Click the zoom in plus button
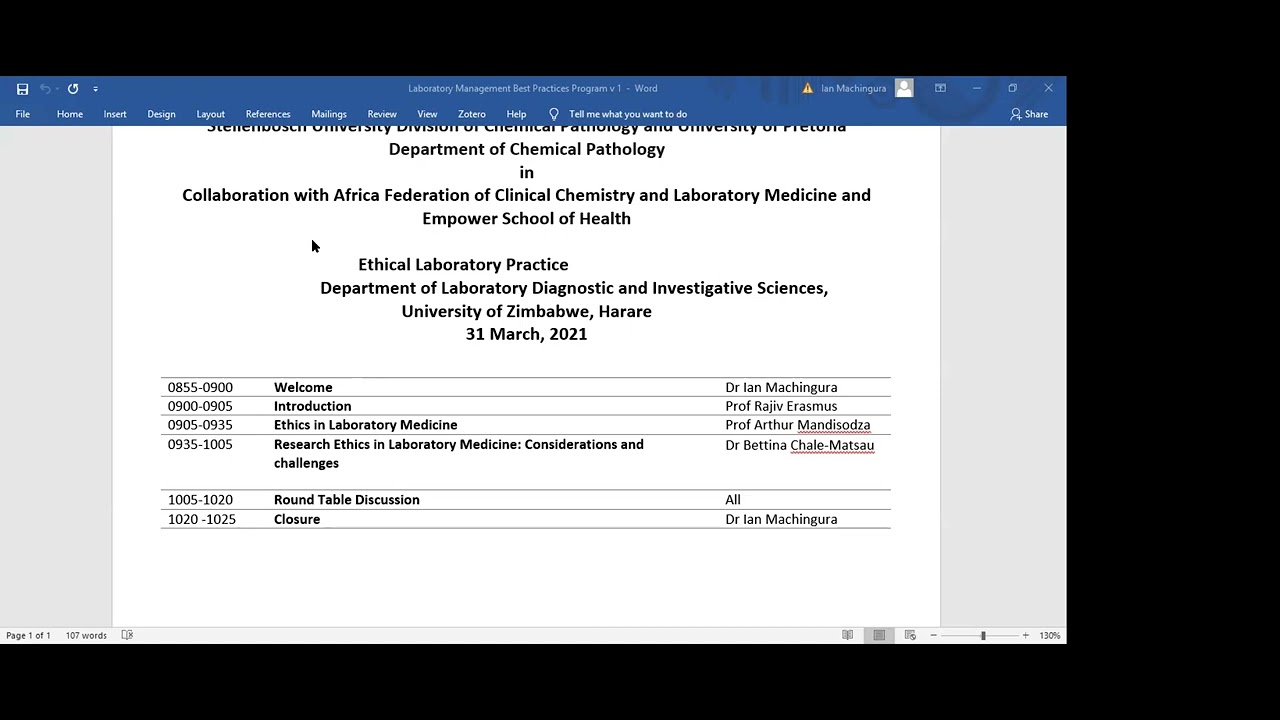The image size is (1280, 720). tap(1025, 636)
